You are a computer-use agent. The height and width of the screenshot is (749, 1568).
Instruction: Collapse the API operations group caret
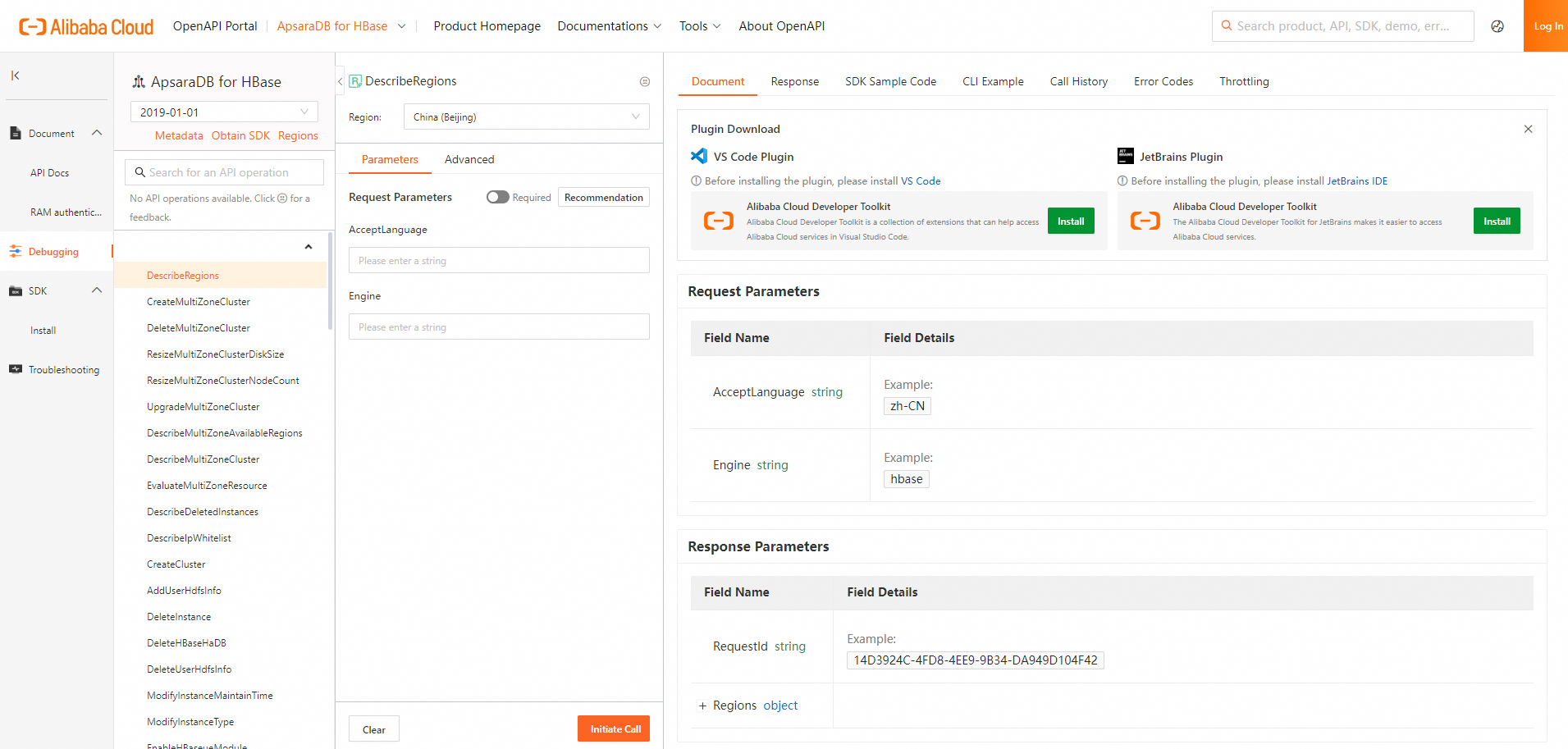[x=309, y=247]
